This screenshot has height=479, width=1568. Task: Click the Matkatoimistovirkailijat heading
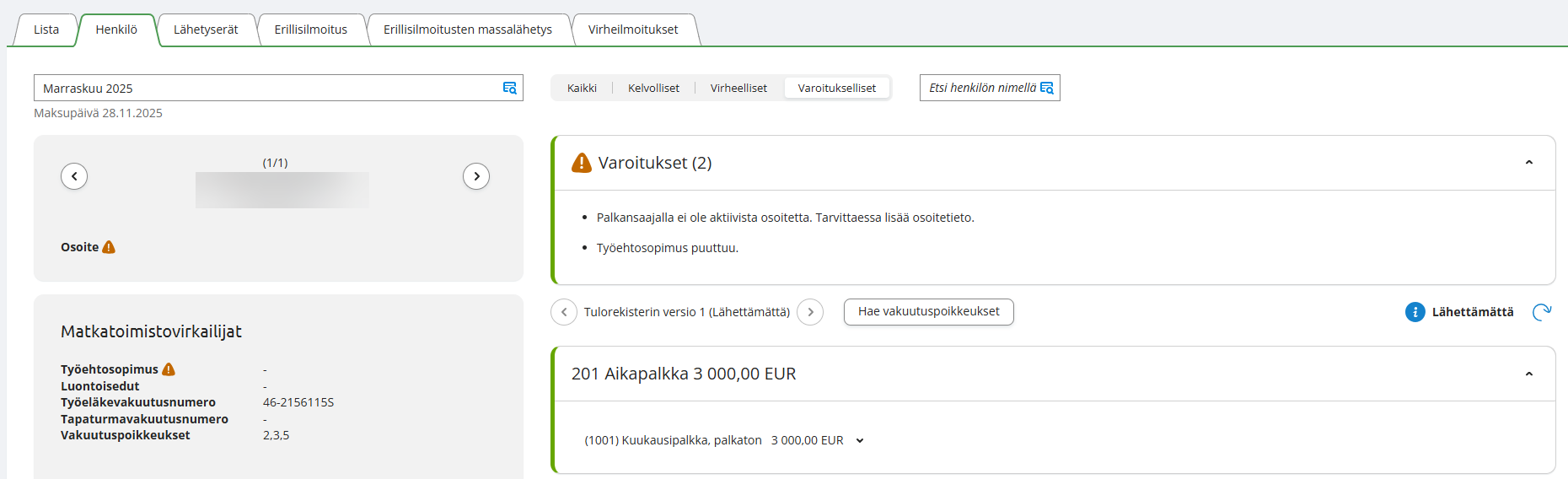click(151, 331)
